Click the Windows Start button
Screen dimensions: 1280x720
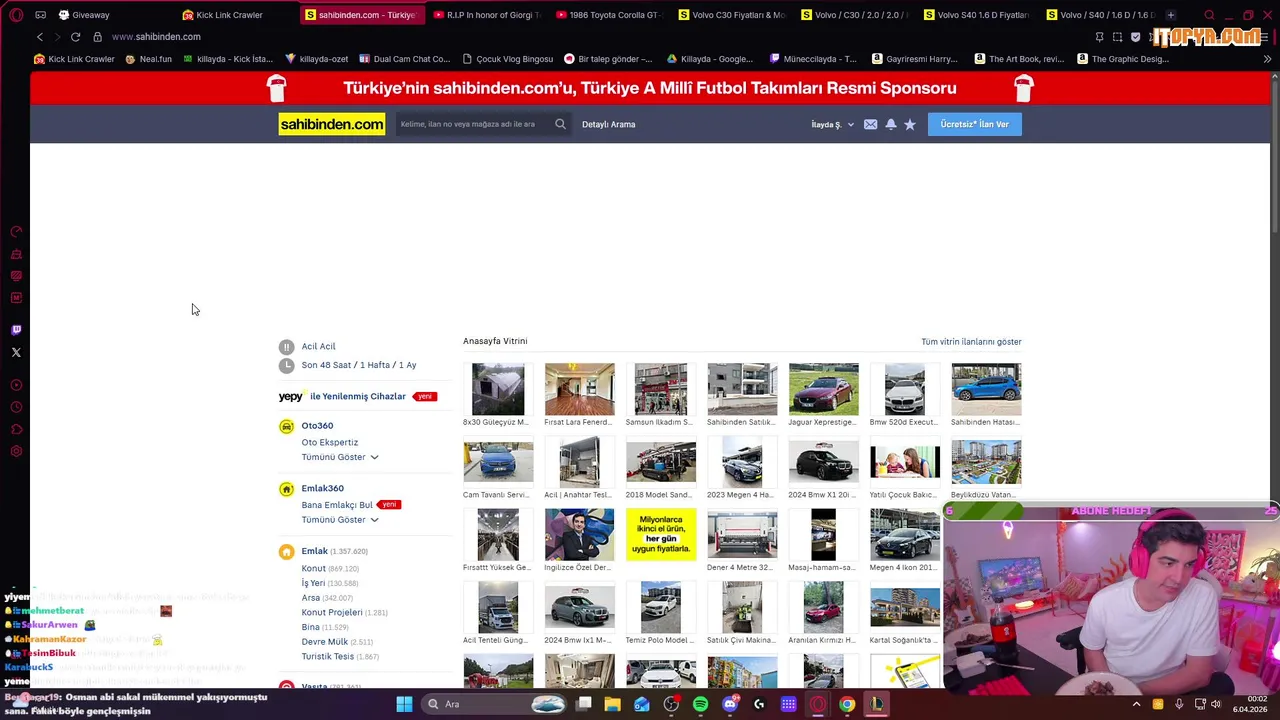coord(404,704)
